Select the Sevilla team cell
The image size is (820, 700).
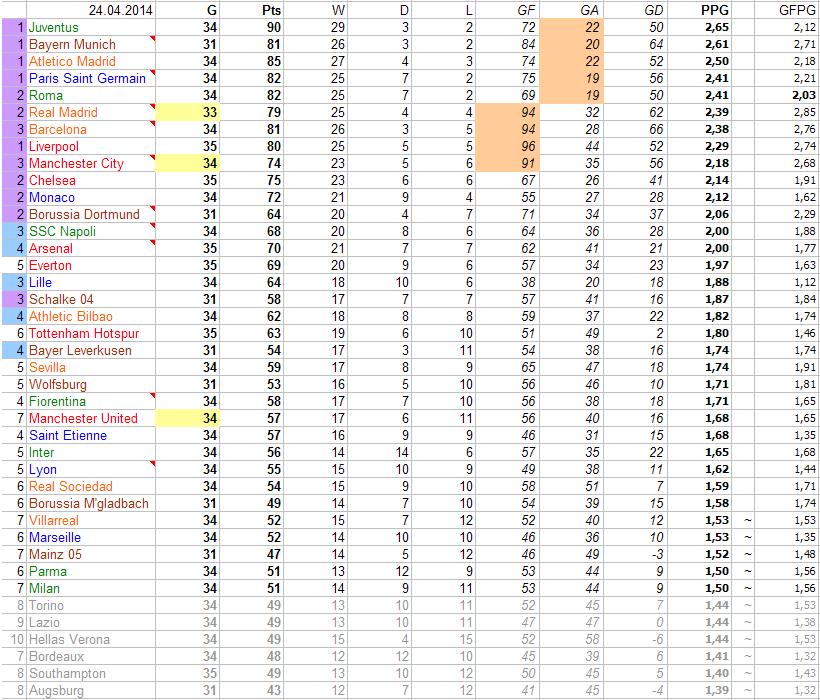tap(91, 367)
